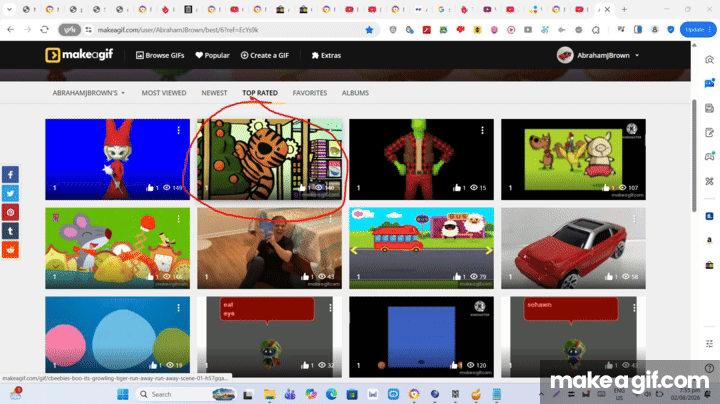Open options menu on 'sohawn' GIF
The height and width of the screenshot is (404, 720).
634,308
